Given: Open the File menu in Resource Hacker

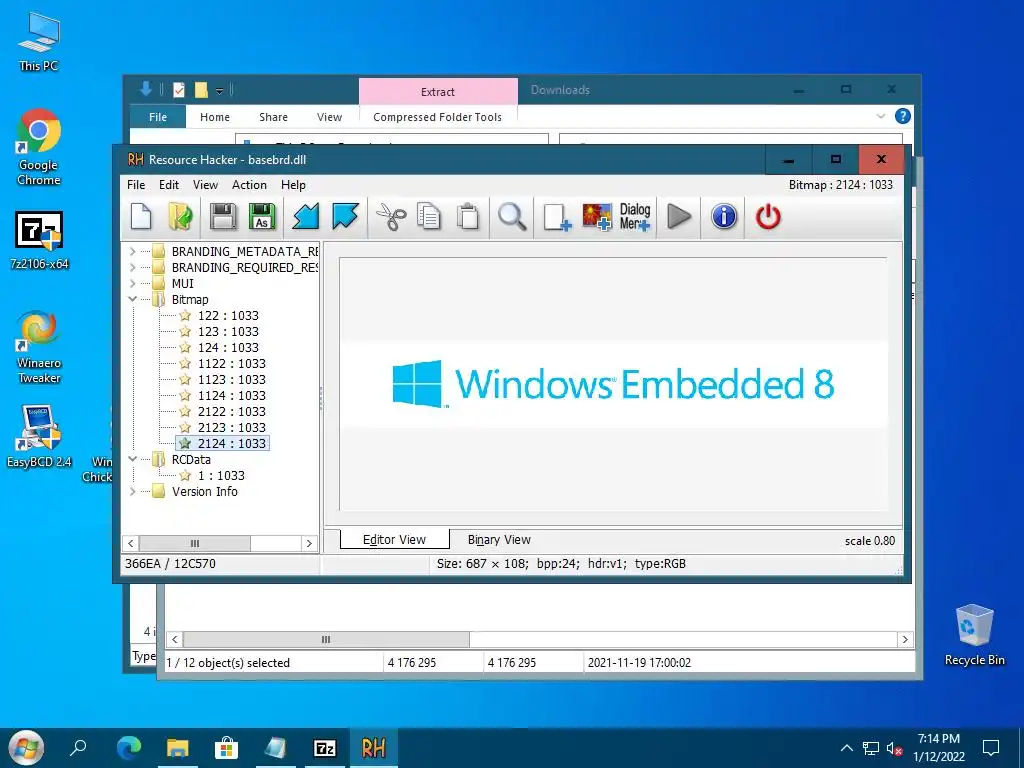Looking at the screenshot, I should [136, 185].
